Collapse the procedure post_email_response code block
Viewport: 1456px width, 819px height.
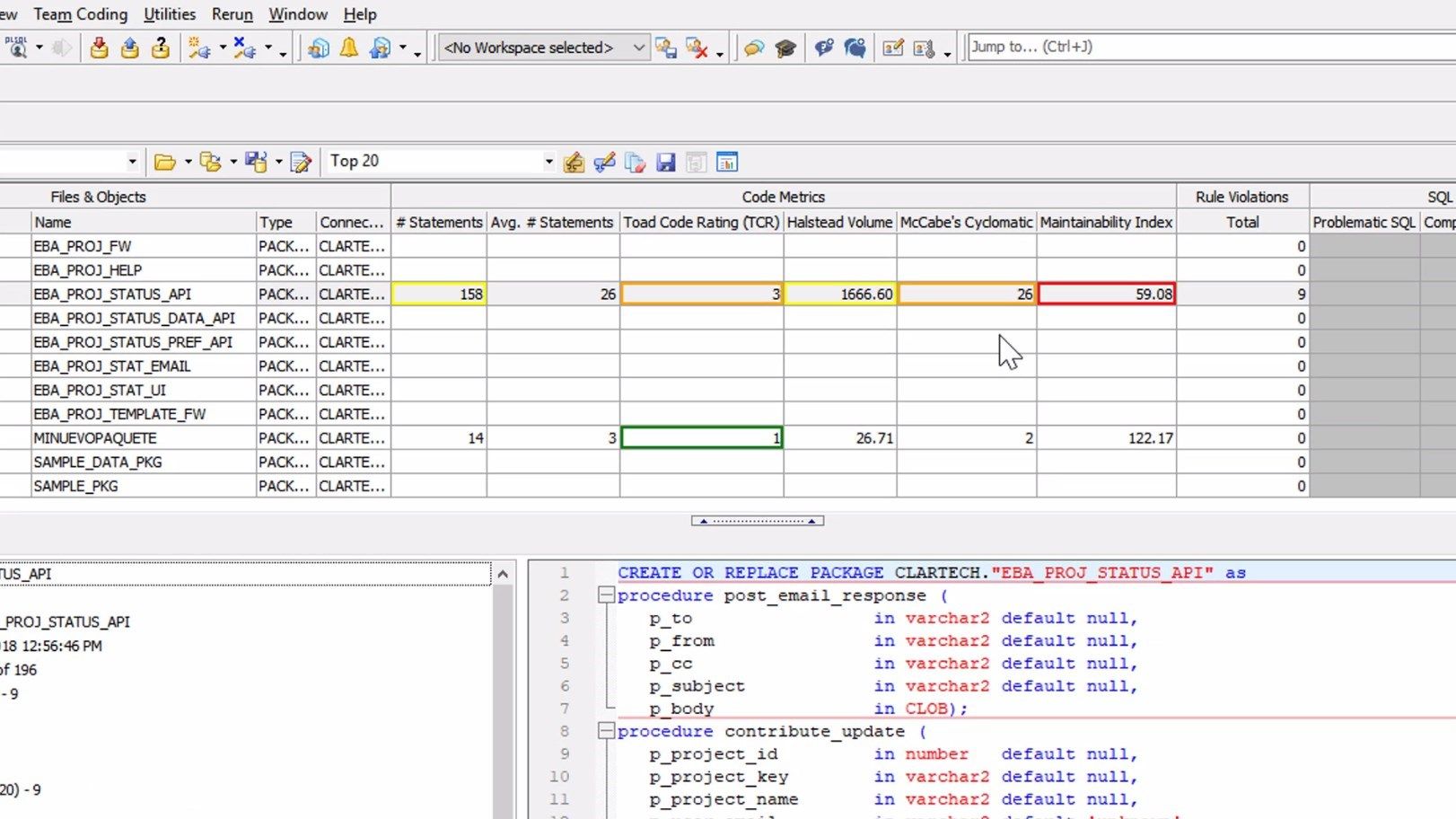607,594
